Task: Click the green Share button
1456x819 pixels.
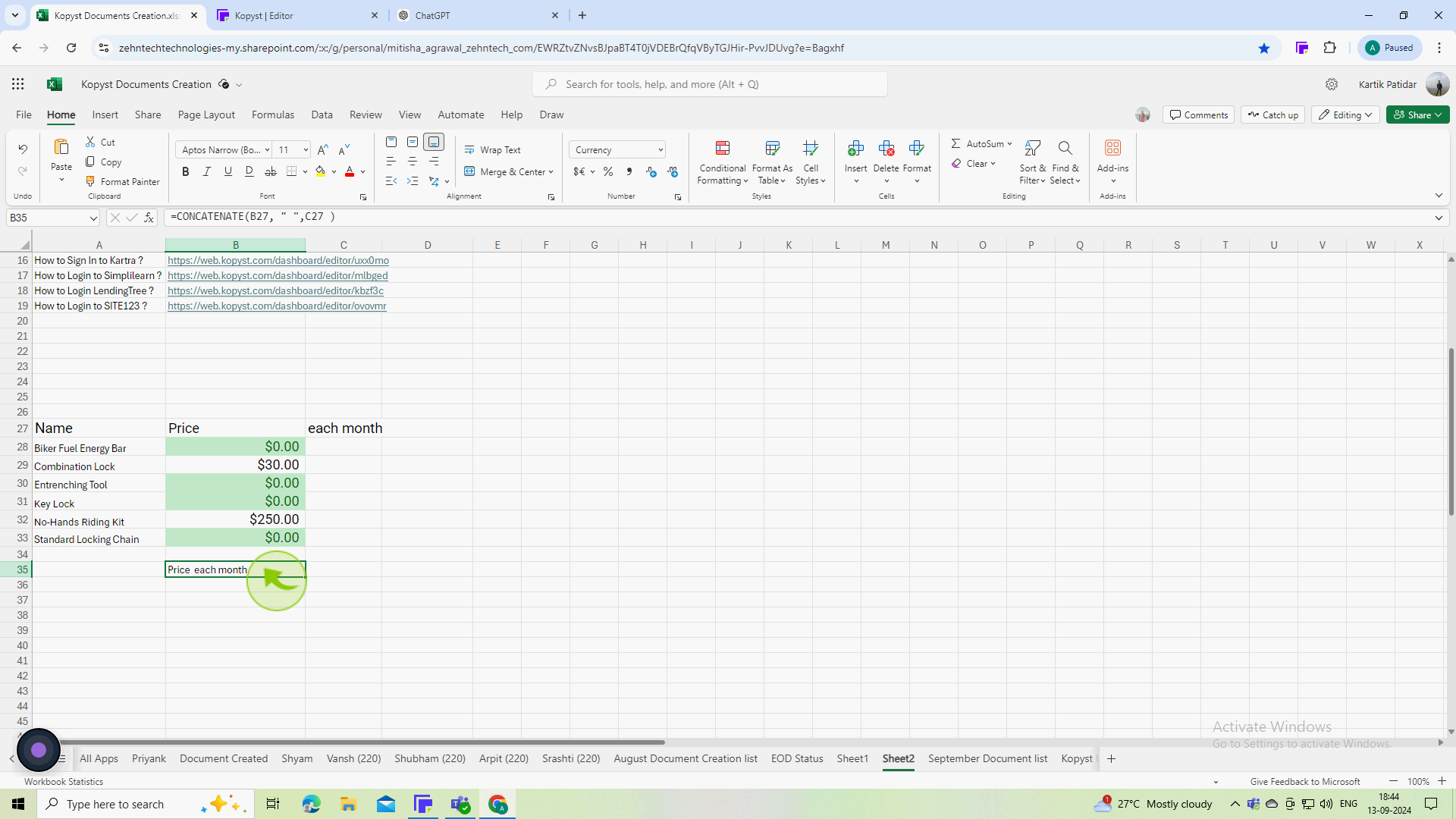Action: [x=1417, y=115]
